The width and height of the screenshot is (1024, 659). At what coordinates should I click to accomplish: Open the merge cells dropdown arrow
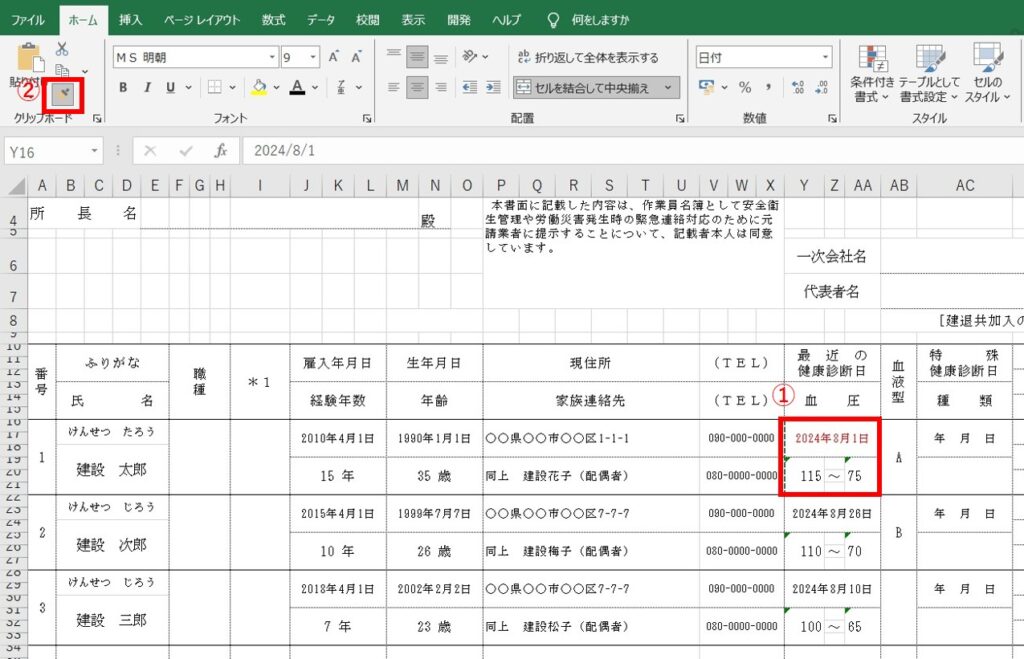click(668, 88)
